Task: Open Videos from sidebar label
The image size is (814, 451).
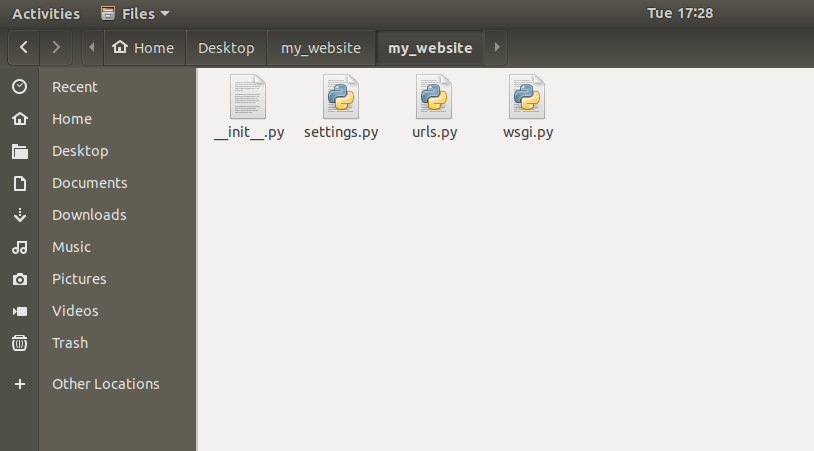Action: click(75, 311)
